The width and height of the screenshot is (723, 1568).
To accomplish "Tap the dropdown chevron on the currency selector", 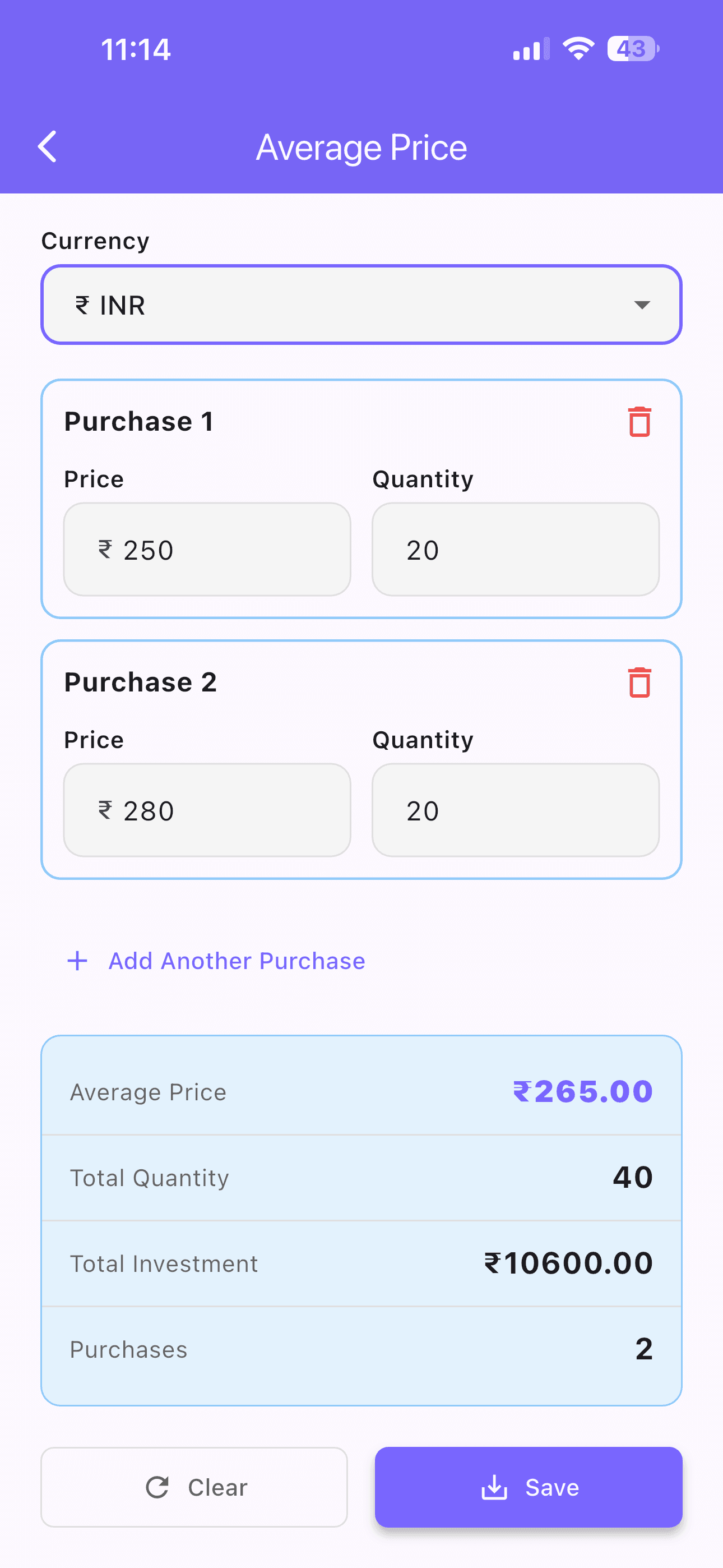I will point(643,305).
